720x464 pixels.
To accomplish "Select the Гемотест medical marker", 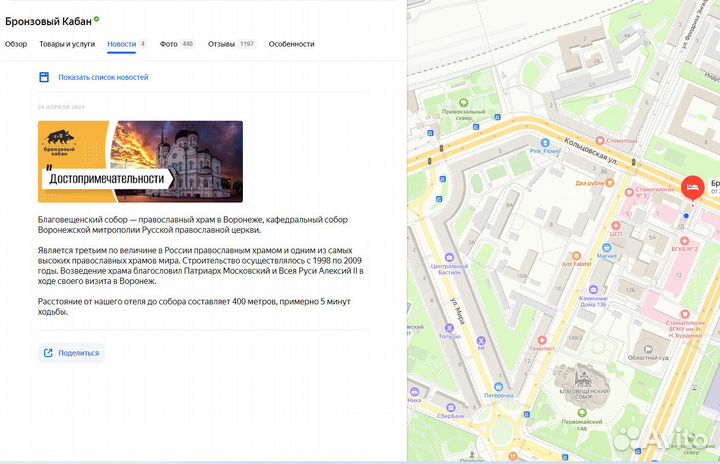I will click(x=542, y=340).
